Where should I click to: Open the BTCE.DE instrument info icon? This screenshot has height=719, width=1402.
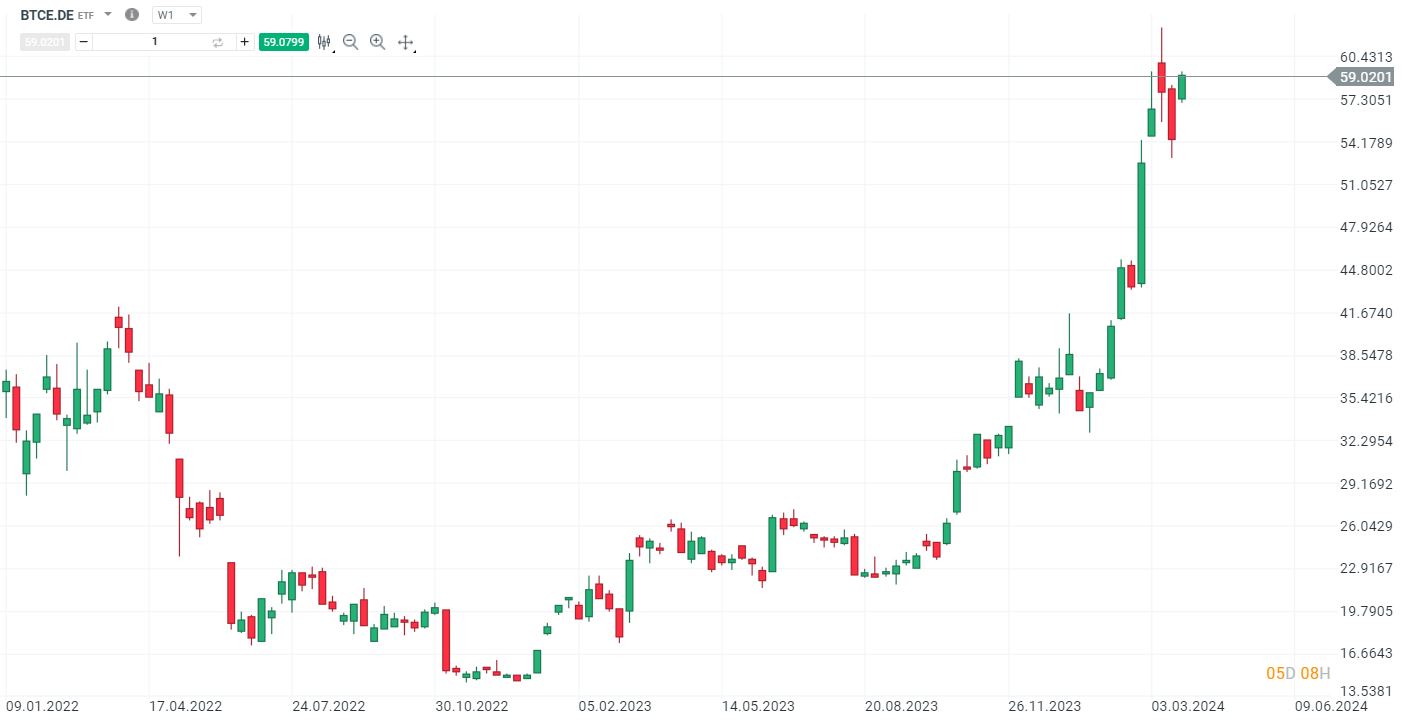point(132,15)
